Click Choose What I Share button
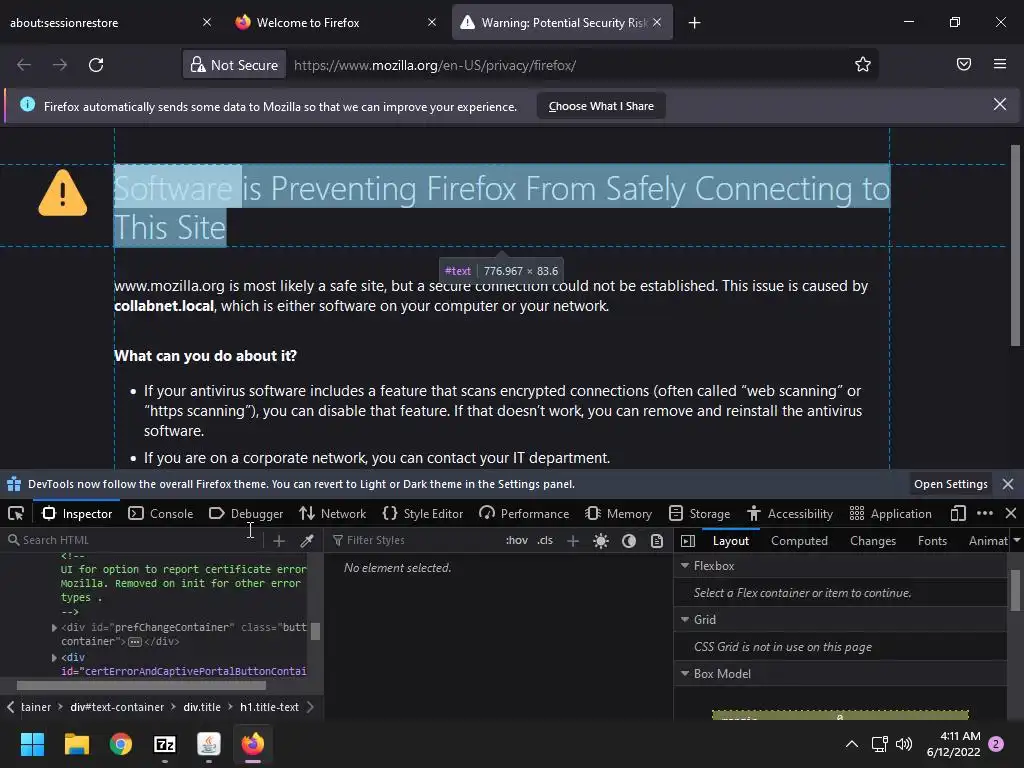This screenshot has width=1024, height=768. 601,106
